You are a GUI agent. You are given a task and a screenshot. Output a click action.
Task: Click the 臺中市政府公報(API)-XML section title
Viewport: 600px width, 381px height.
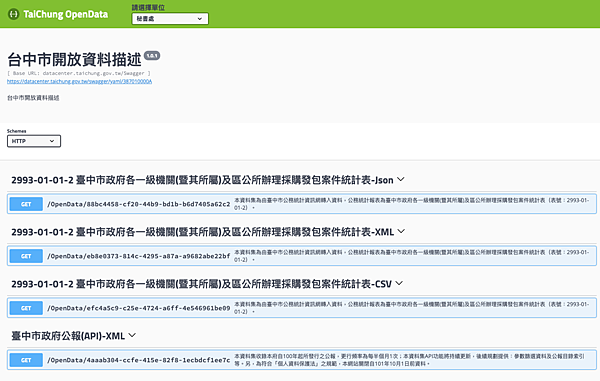pyautogui.click(x=68, y=336)
